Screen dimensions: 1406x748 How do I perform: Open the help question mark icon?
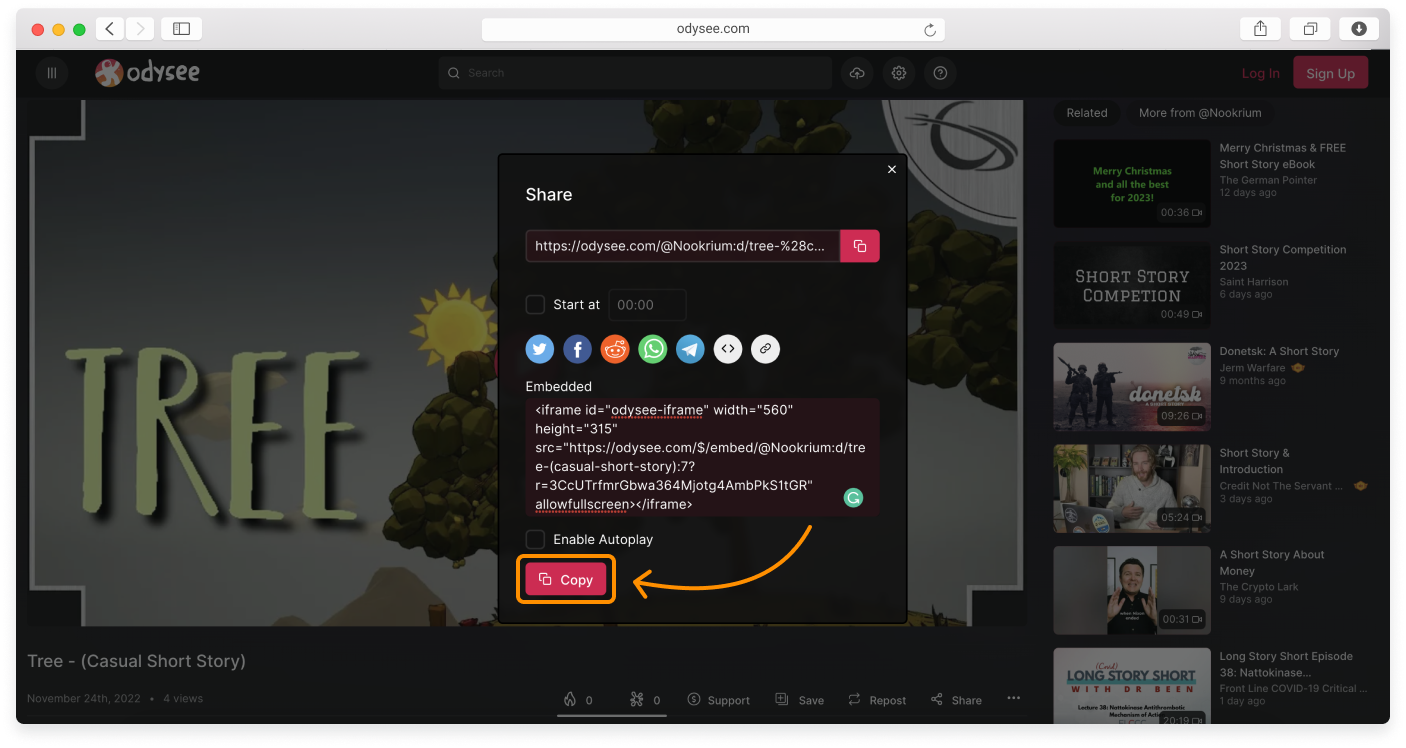coord(940,72)
